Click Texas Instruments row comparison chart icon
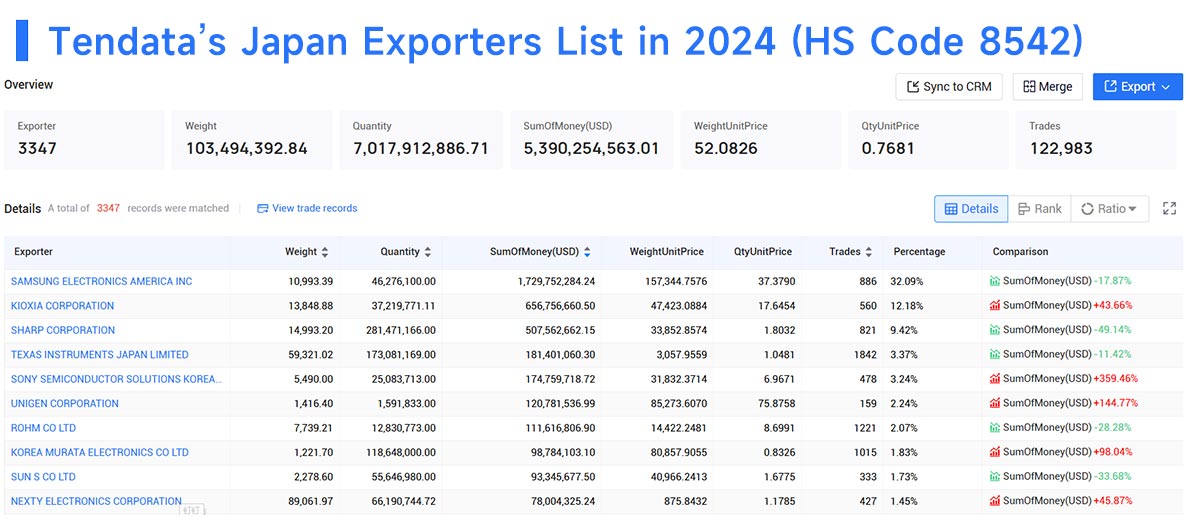The width and height of the screenshot is (1190, 522). pyautogui.click(x=995, y=354)
